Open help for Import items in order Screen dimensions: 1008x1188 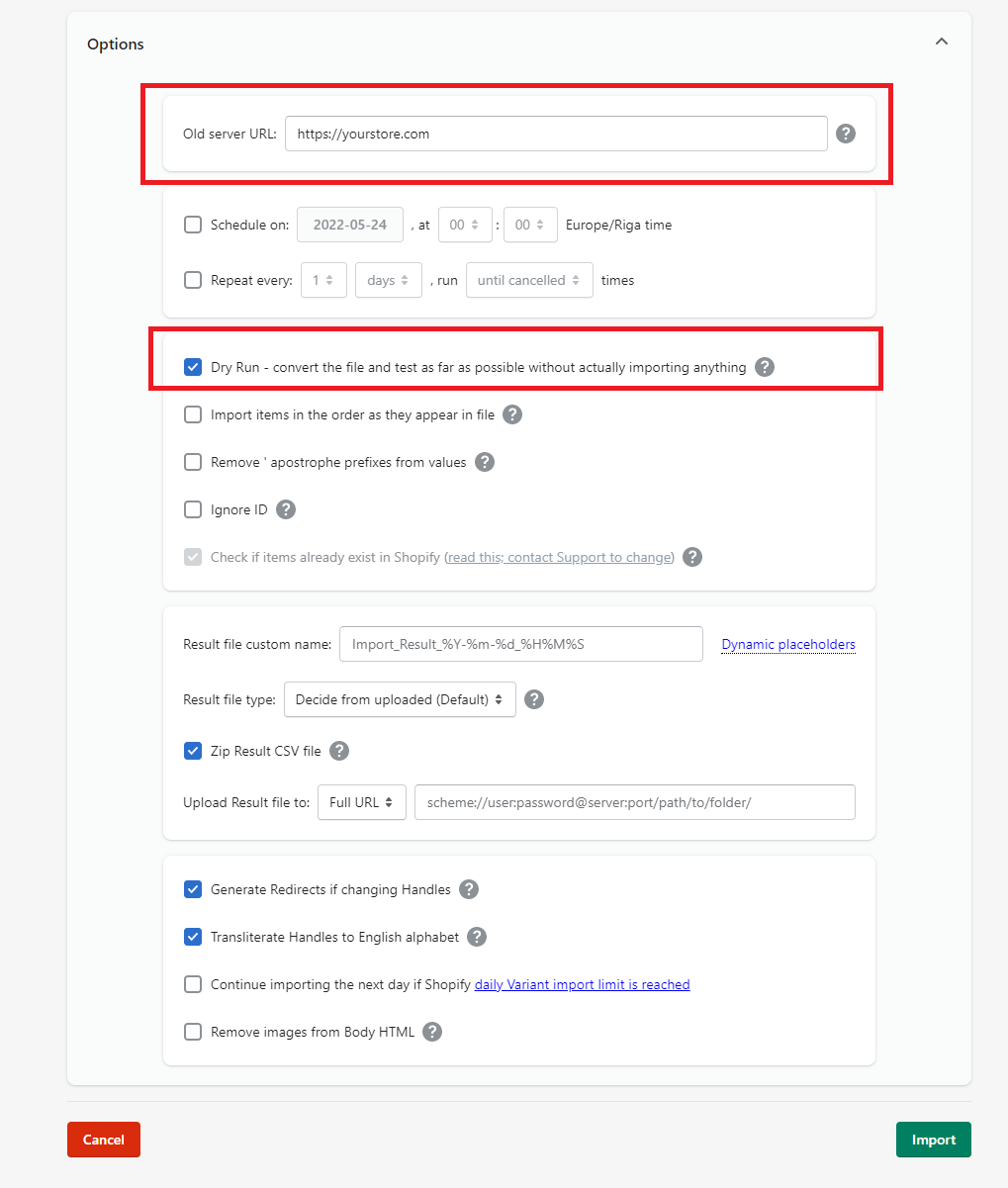pos(511,414)
